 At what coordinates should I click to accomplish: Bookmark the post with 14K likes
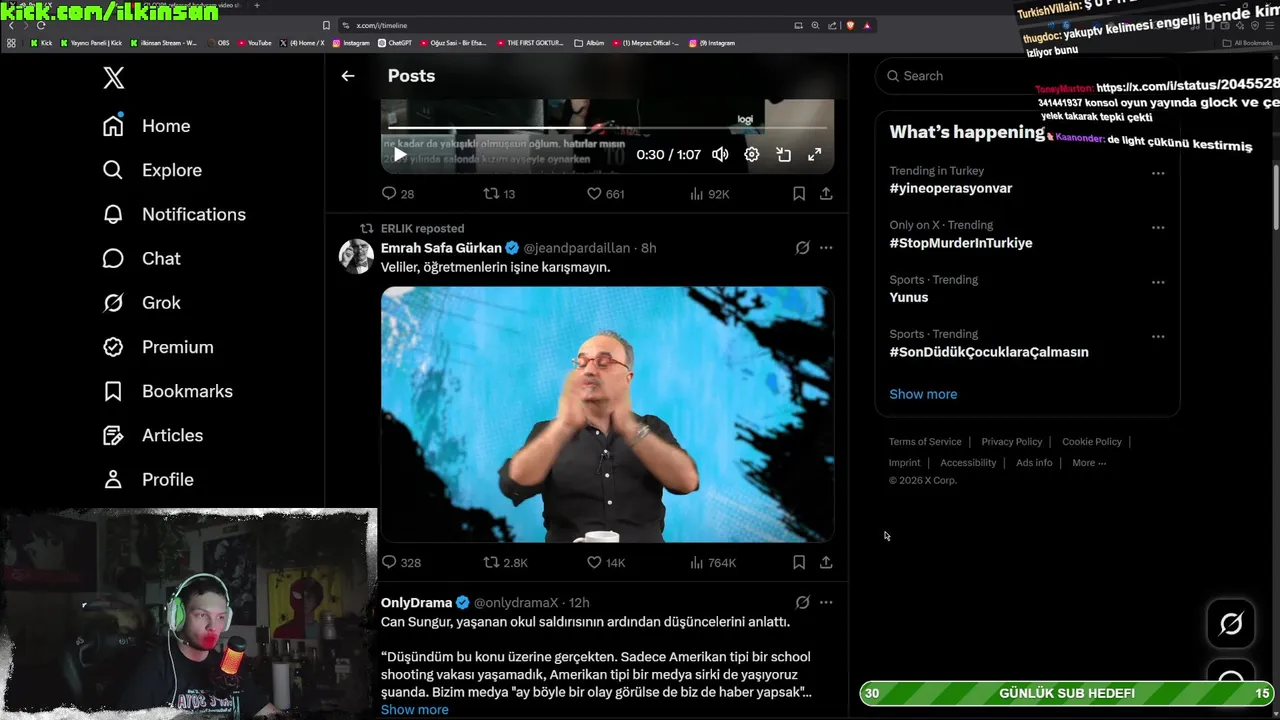[799, 563]
